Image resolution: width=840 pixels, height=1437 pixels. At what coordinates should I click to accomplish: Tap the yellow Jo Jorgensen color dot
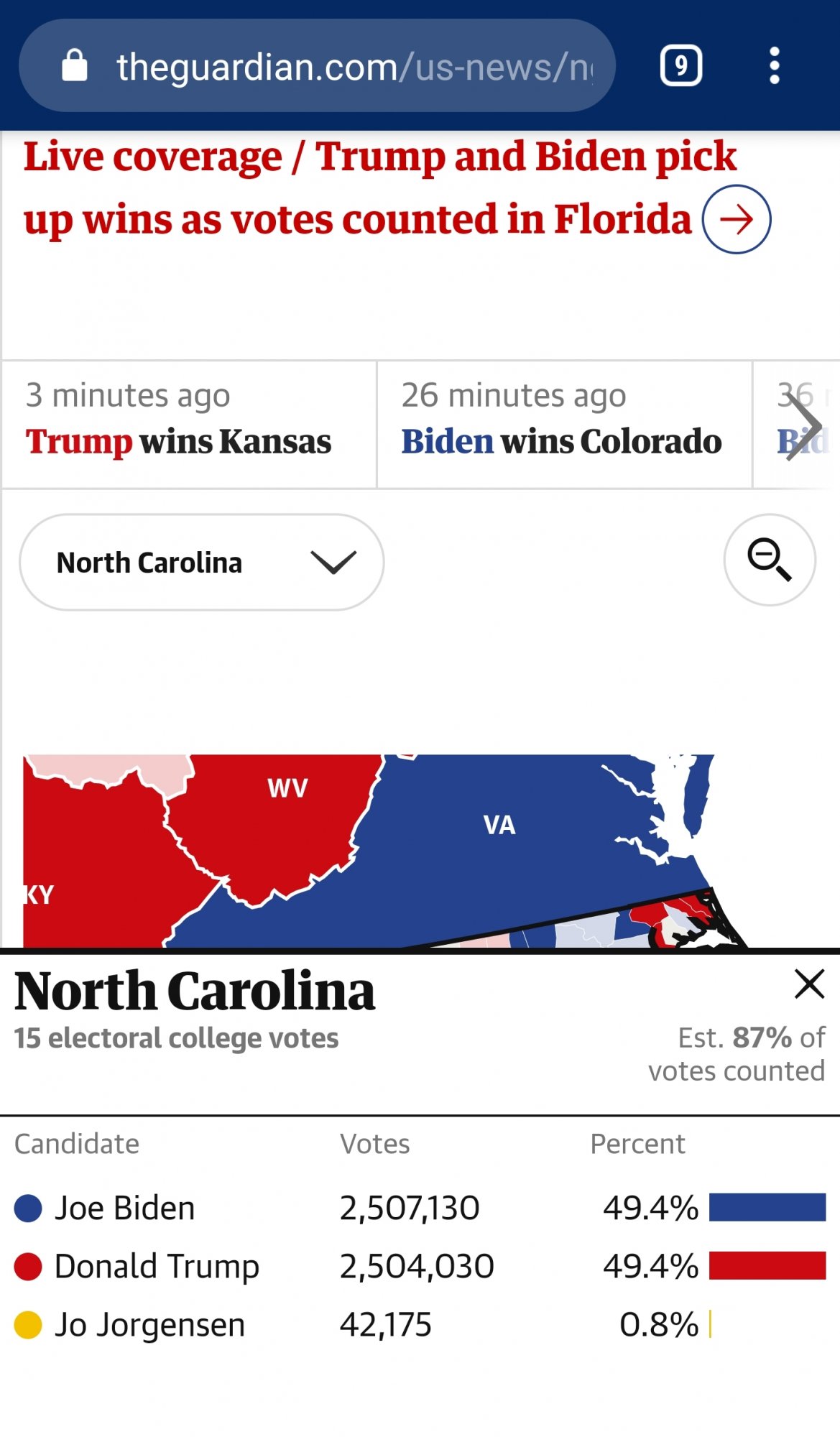[28, 1325]
